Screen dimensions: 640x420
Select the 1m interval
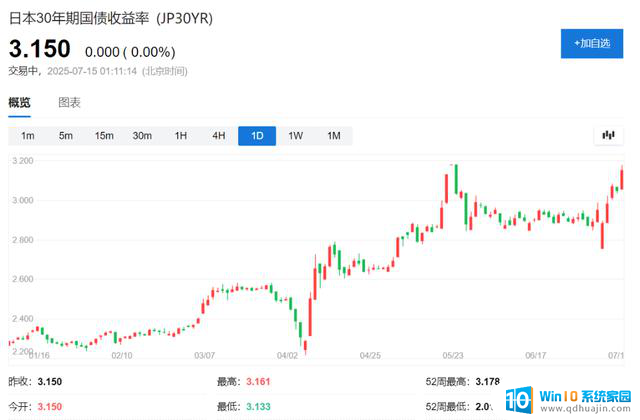point(27,136)
